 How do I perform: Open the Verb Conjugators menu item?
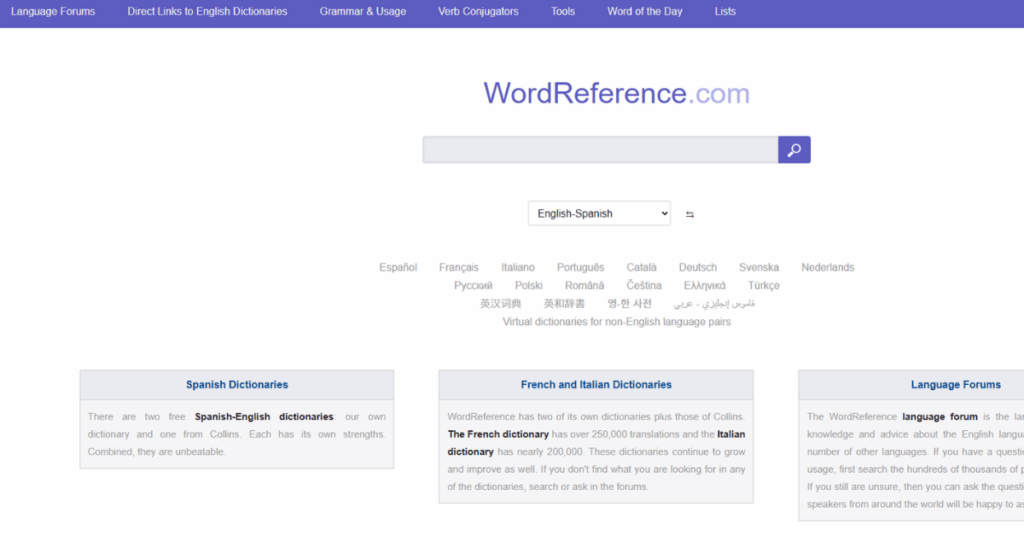[478, 12]
